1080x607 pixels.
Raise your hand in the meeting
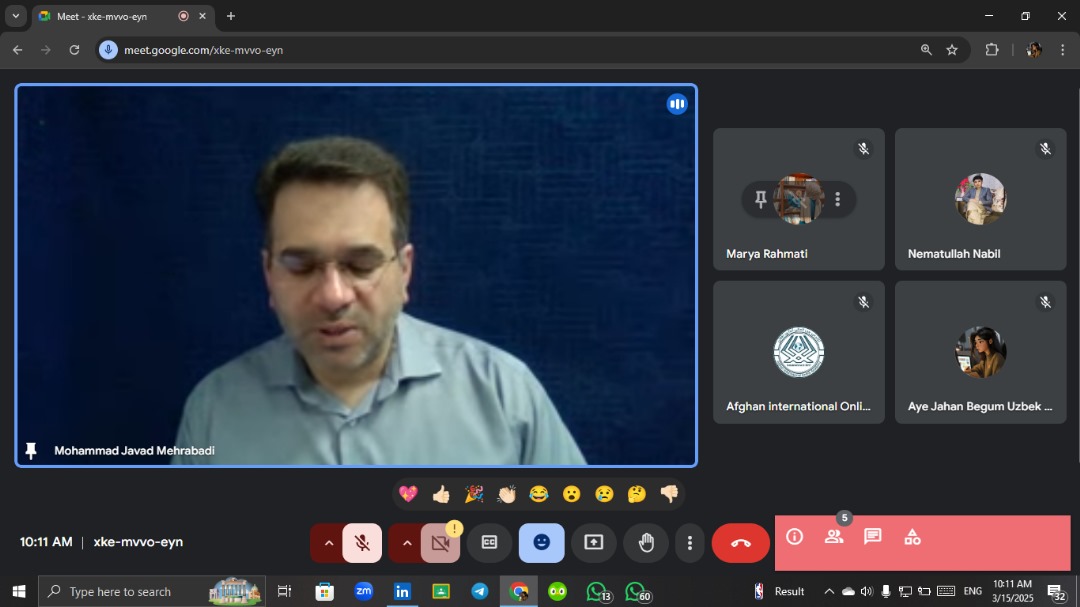(x=646, y=543)
